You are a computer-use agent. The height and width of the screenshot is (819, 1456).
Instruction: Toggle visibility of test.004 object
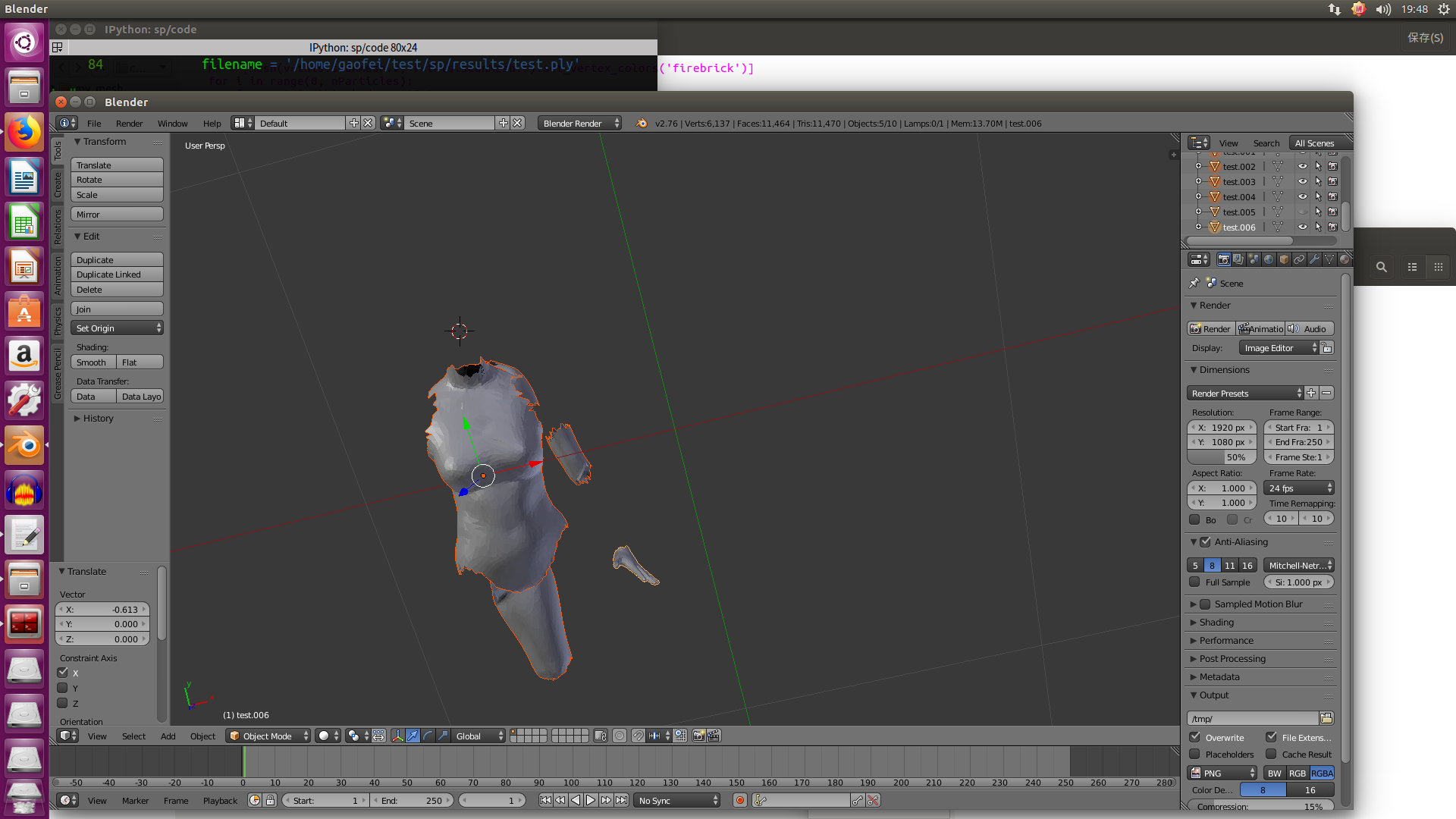pyautogui.click(x=1302, y=196)
